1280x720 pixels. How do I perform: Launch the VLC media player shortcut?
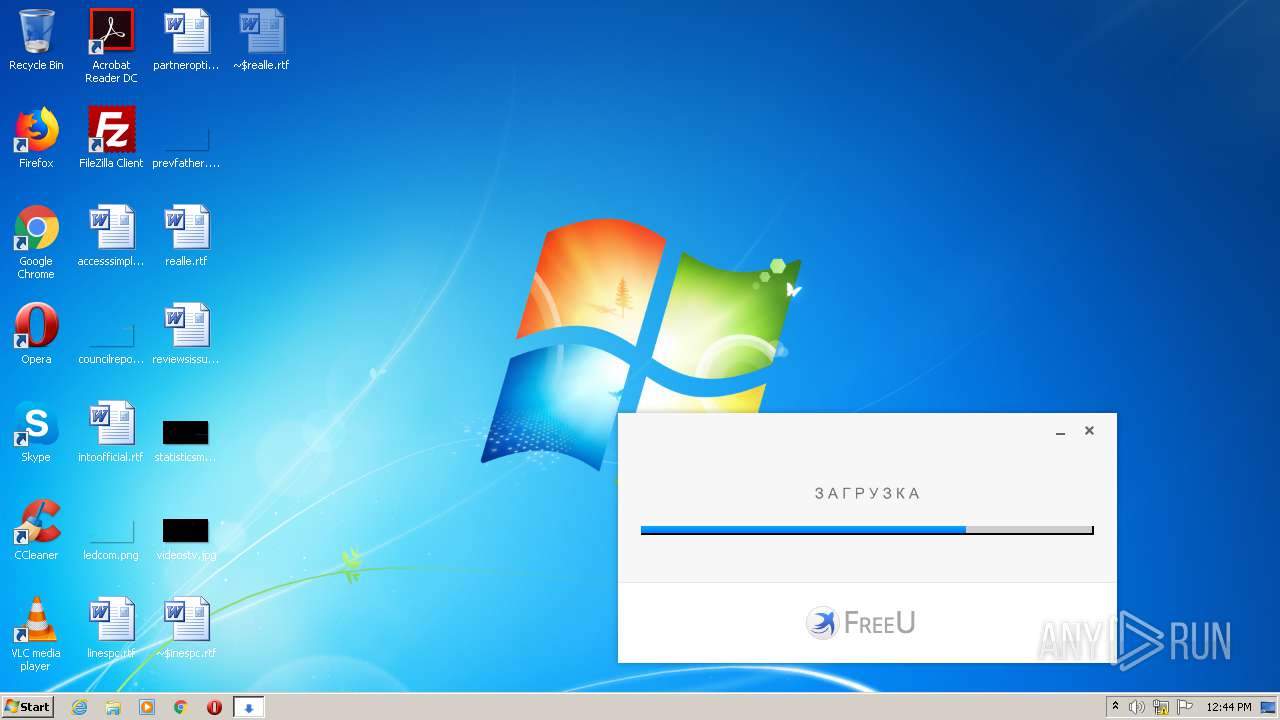[36, 634]
